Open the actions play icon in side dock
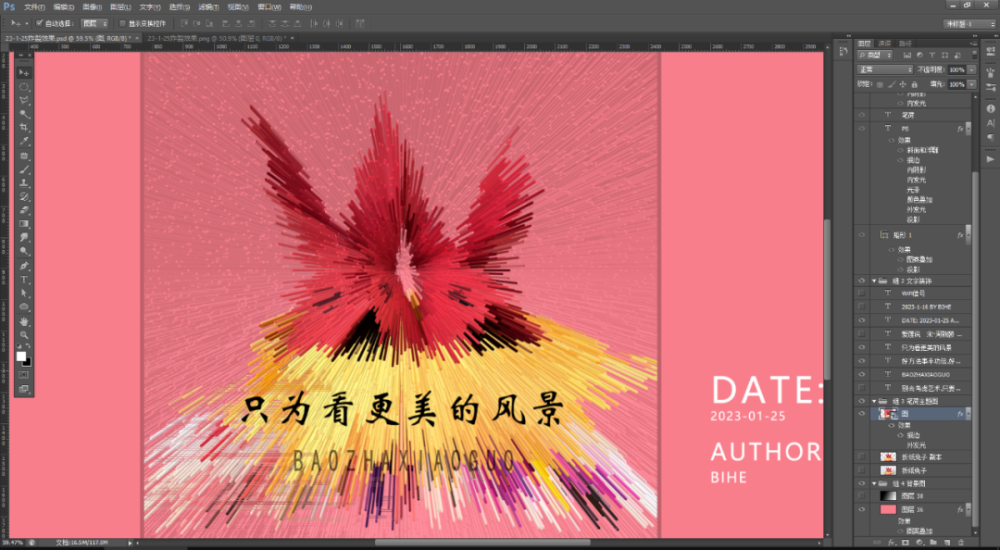This screenshot has width=1000, height=550. 990,159
